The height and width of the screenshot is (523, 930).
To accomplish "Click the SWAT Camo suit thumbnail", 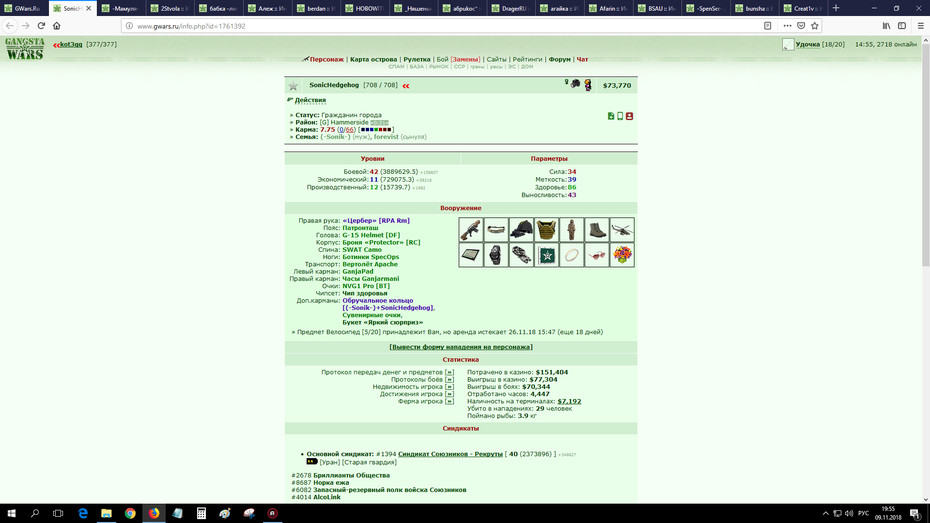I will pos(572,230).
